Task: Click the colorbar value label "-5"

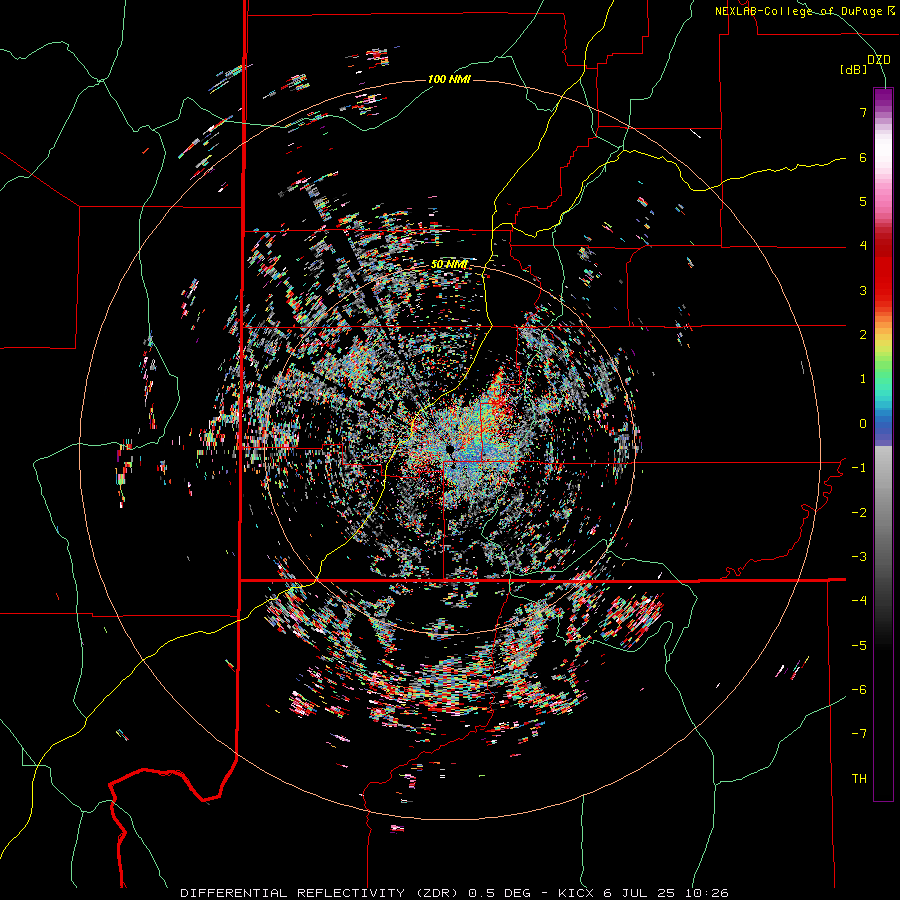Action: (x=859, y=646)
